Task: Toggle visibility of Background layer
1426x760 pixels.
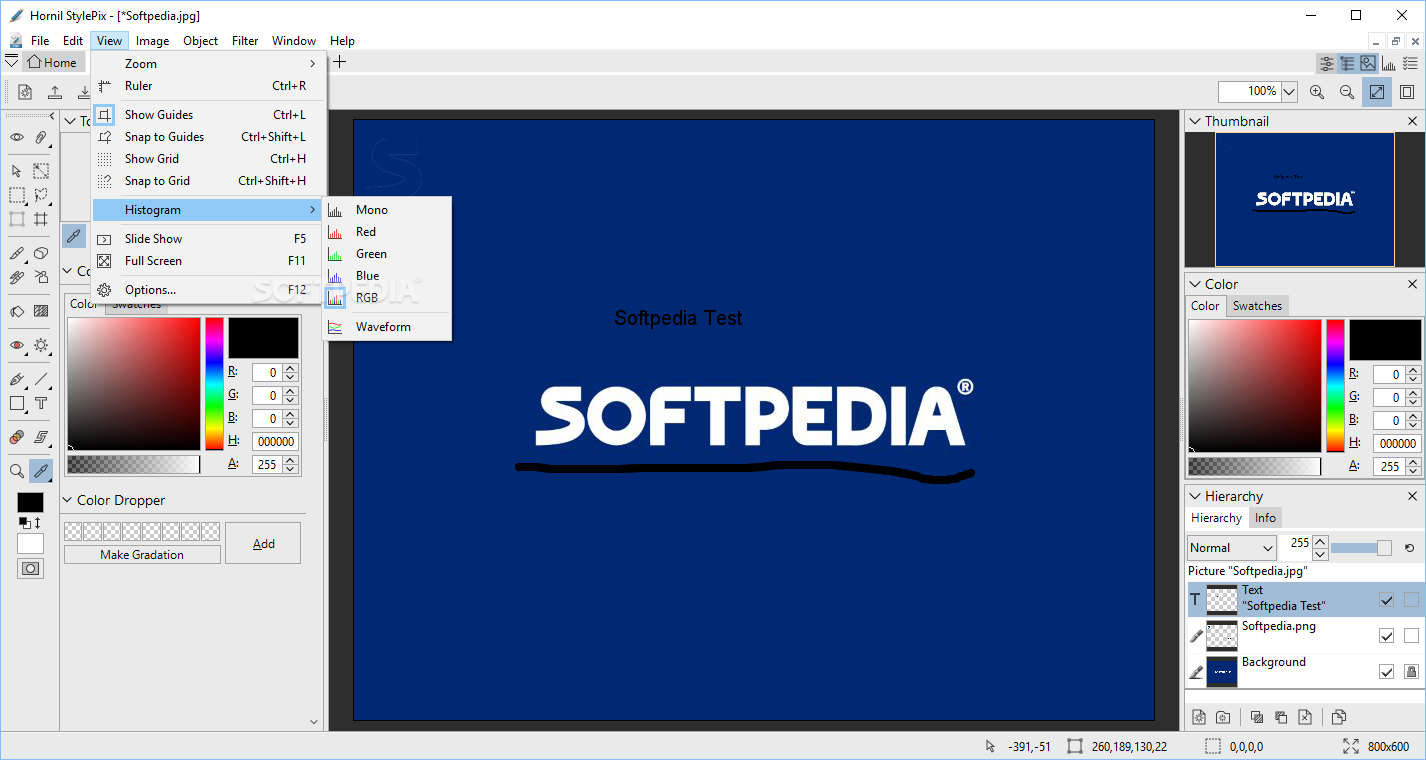Action: (1386, 672)
